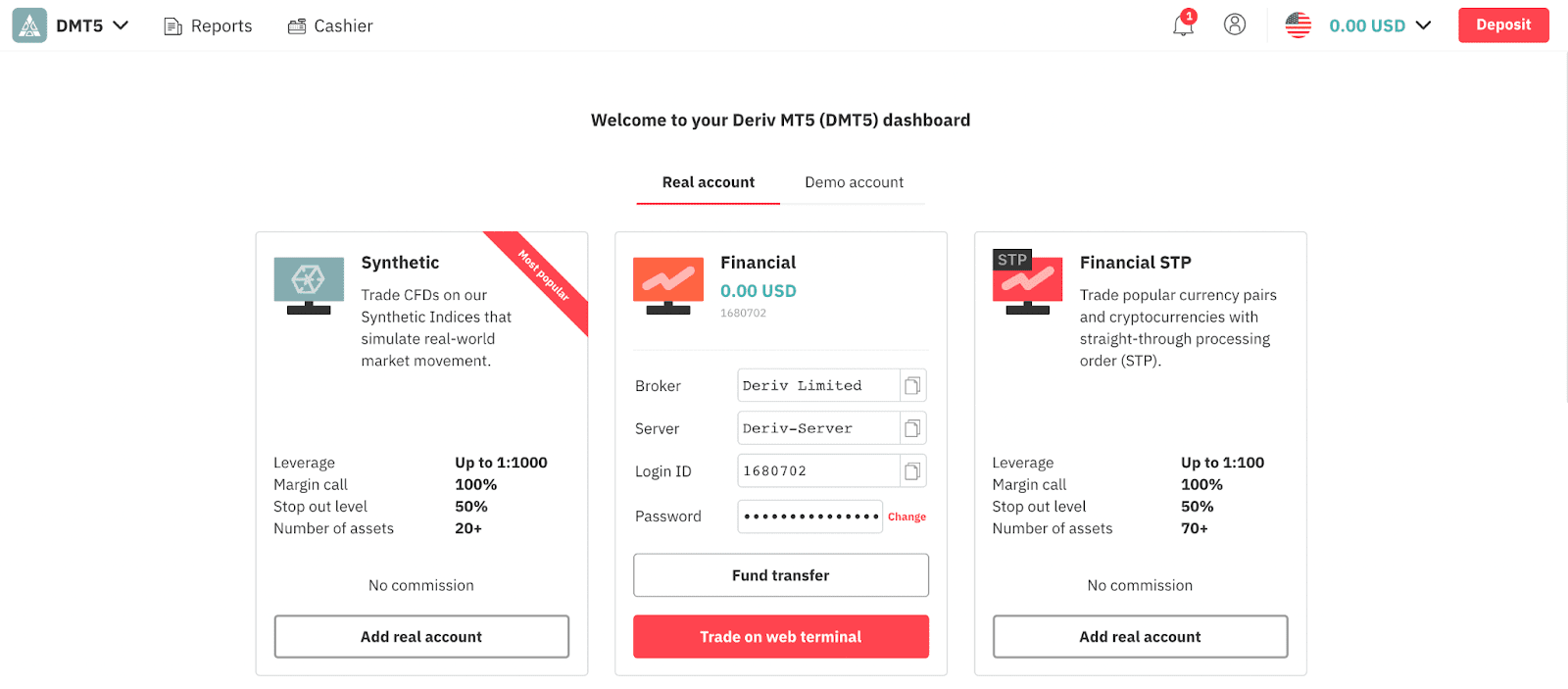
Task: Open the account settings profile icon
Action: coord(1235,25)
